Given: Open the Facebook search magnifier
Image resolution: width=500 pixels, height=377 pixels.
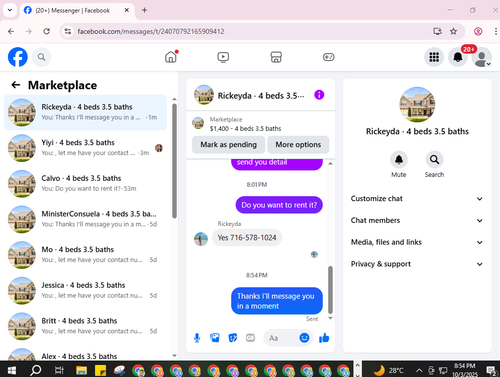Looking at the screenshot, I should (x=42, y=57).
